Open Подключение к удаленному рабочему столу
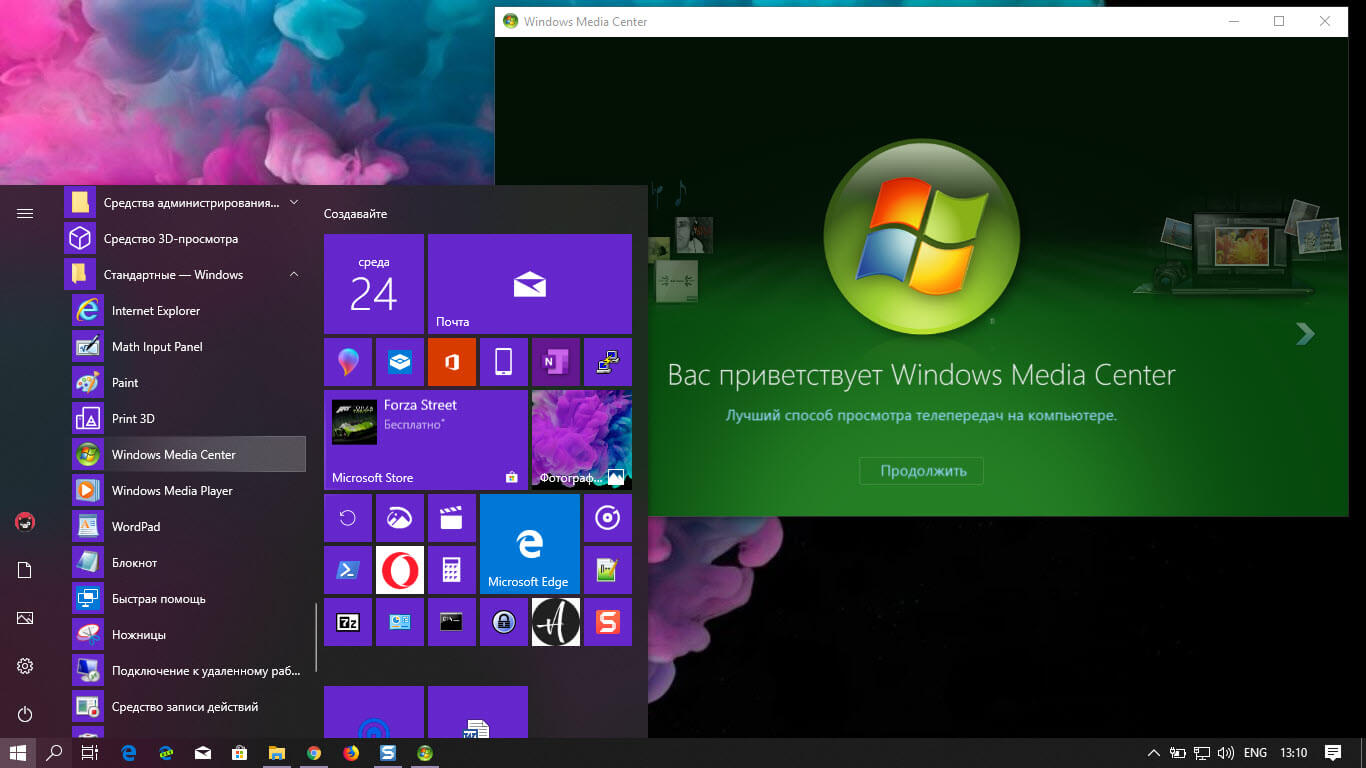Viewport: 1366px width, 768px height. (x=189, y=671)
